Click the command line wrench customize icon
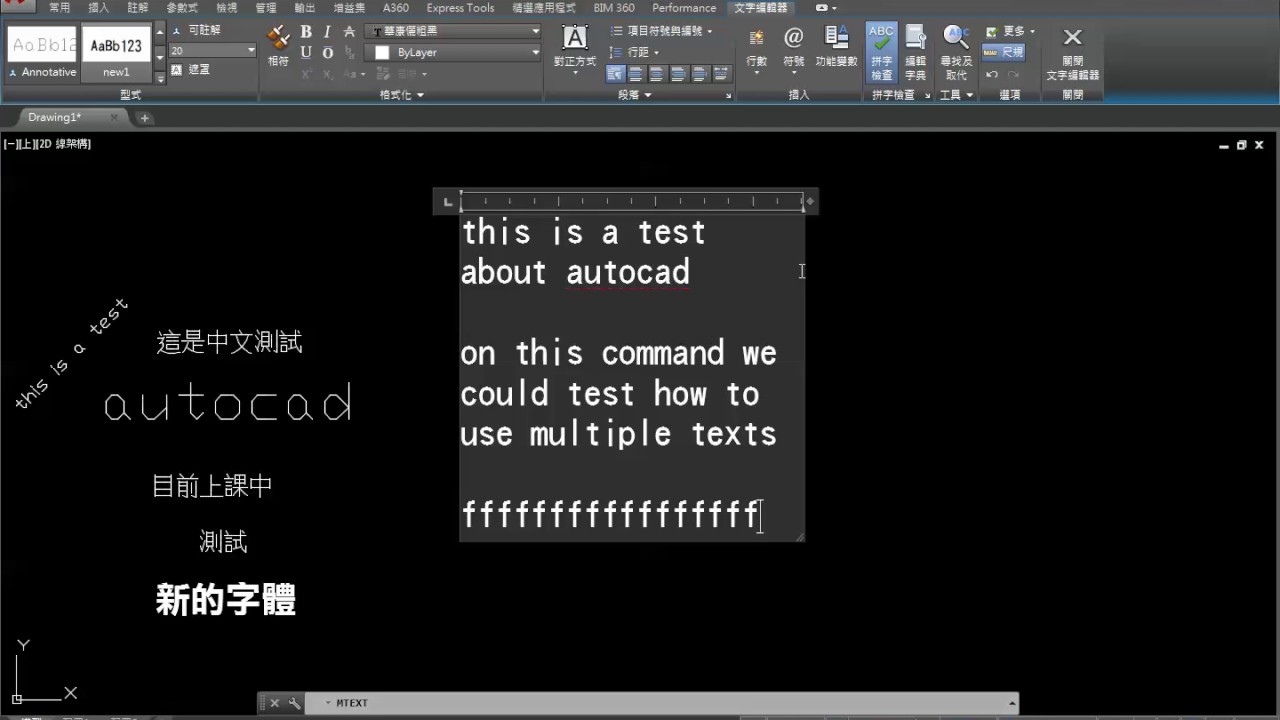The height and width of the screenshot is (720, 1280). (294, 703)
